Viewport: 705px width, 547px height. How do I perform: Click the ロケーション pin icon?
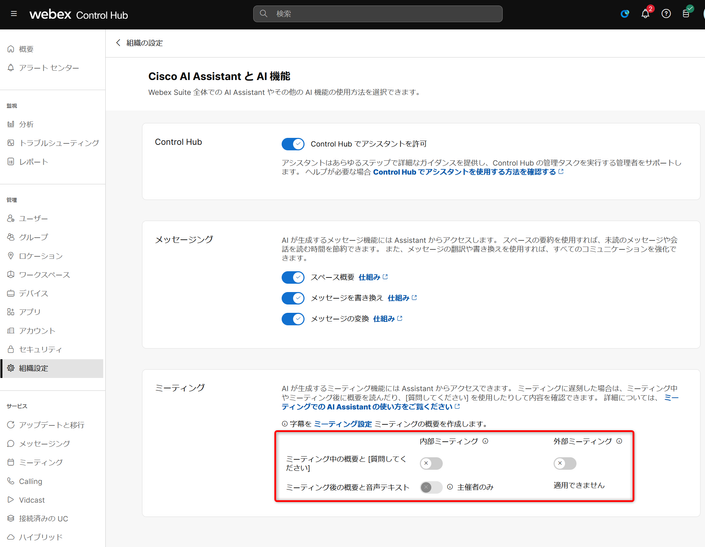(11, 256)
